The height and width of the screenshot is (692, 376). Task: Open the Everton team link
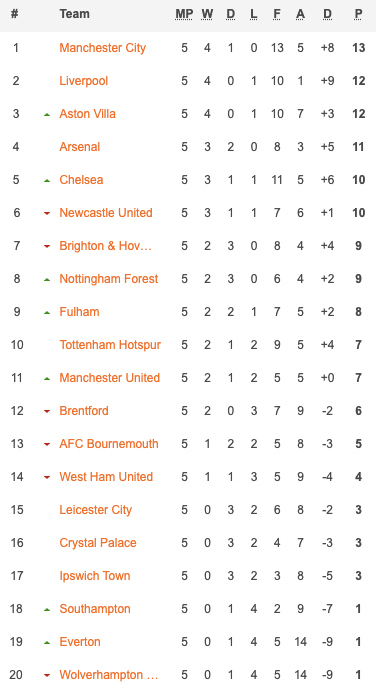click(79, 642)
